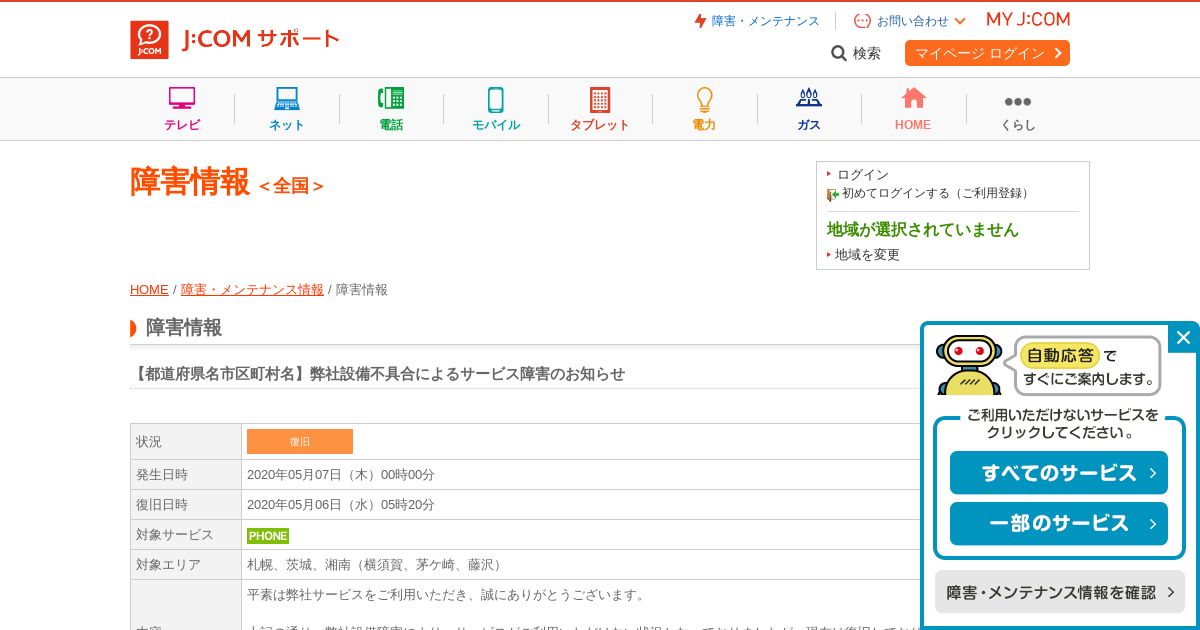Click 地域を変更 link
The height and width of the screenshot is (630, 1200).
pyautogui.click(x=867, y=255)
